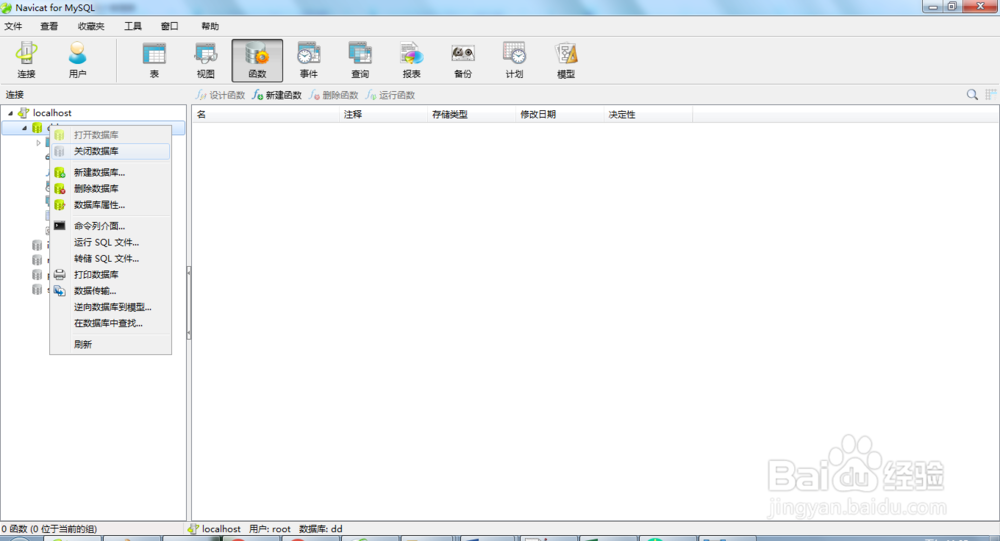
Task: Choose 数据传输... in the context menu
Action: coord(110,291)
